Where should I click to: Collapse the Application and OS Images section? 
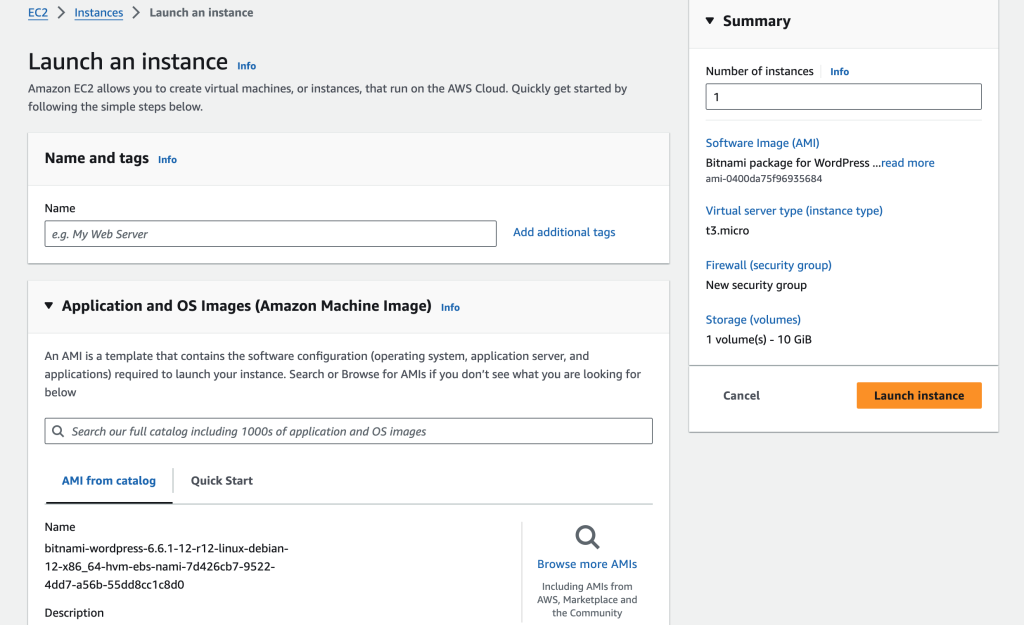tap(49, 307)
